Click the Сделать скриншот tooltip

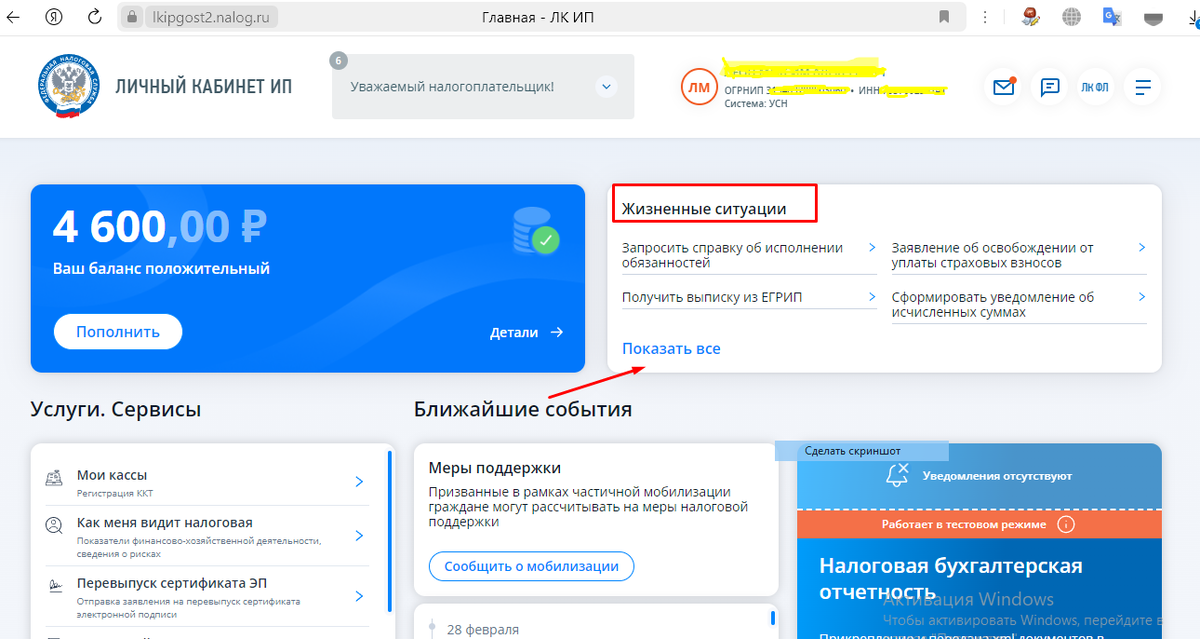861,451
